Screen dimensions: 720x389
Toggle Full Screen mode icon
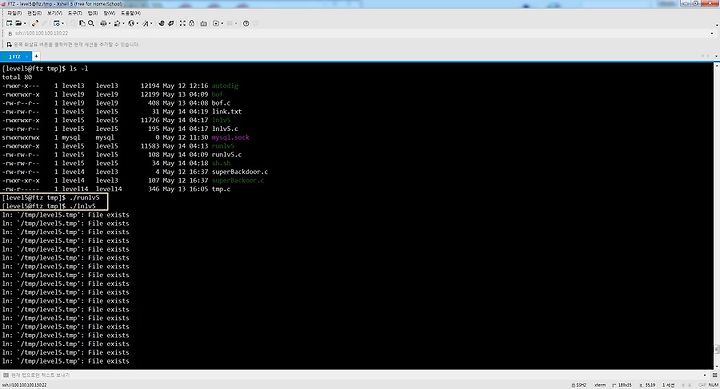182,23
